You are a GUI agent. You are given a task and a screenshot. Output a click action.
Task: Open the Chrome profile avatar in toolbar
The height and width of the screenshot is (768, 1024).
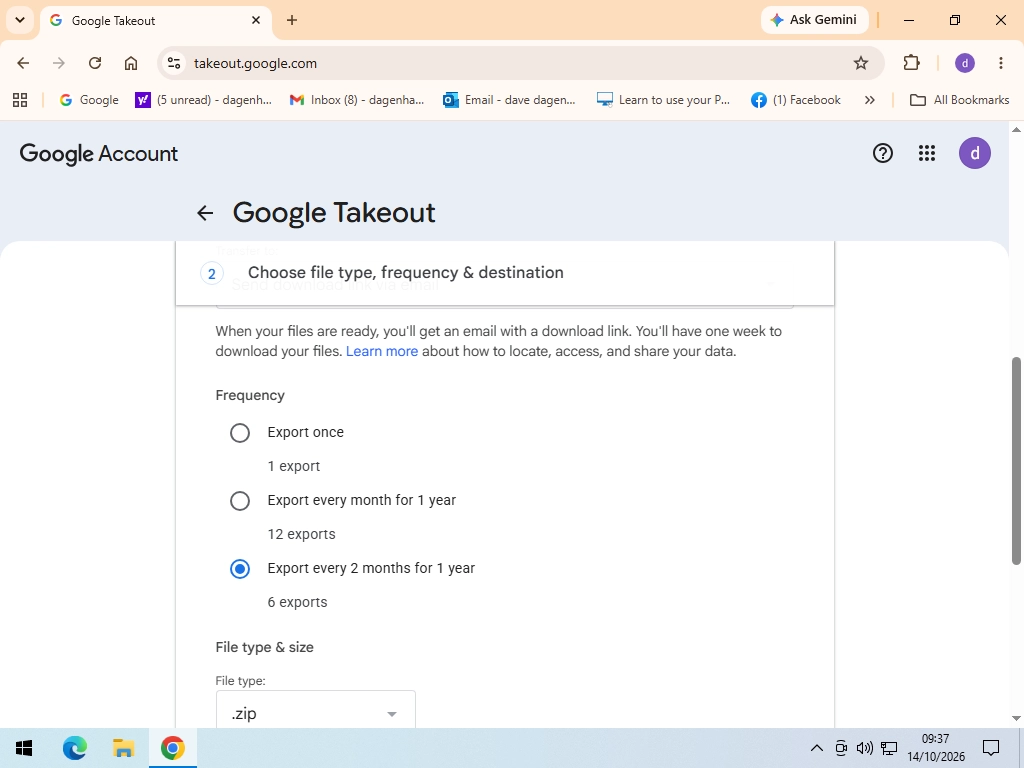[965, 63]
